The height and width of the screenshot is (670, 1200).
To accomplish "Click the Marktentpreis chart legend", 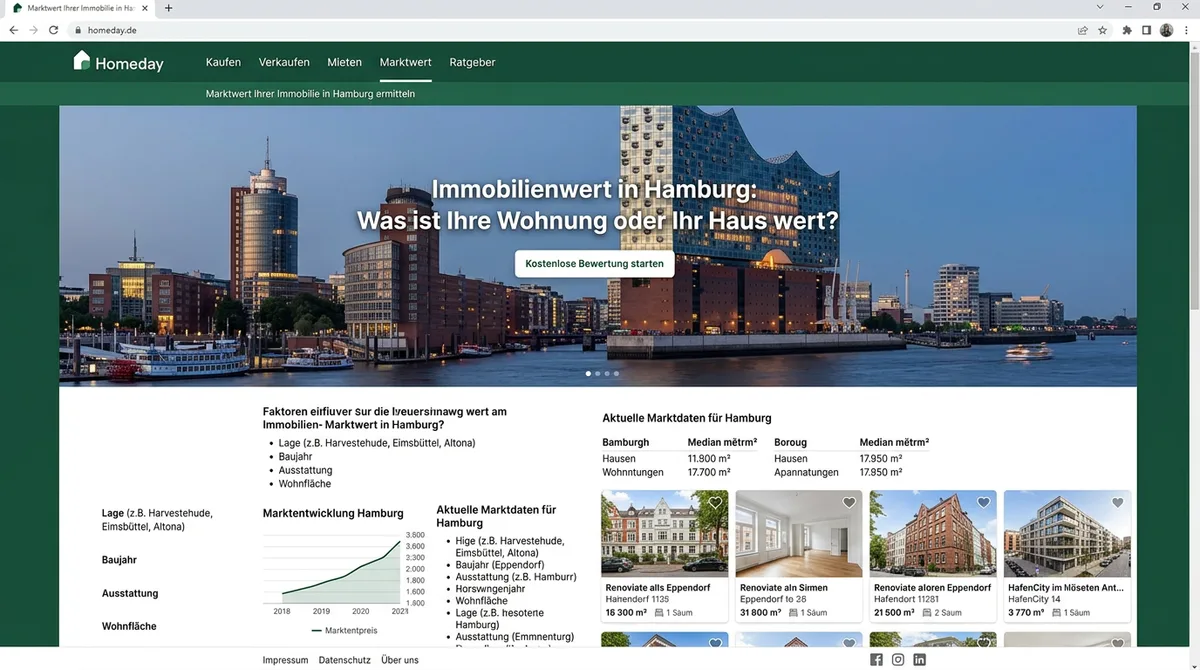I will click(345, 631).
